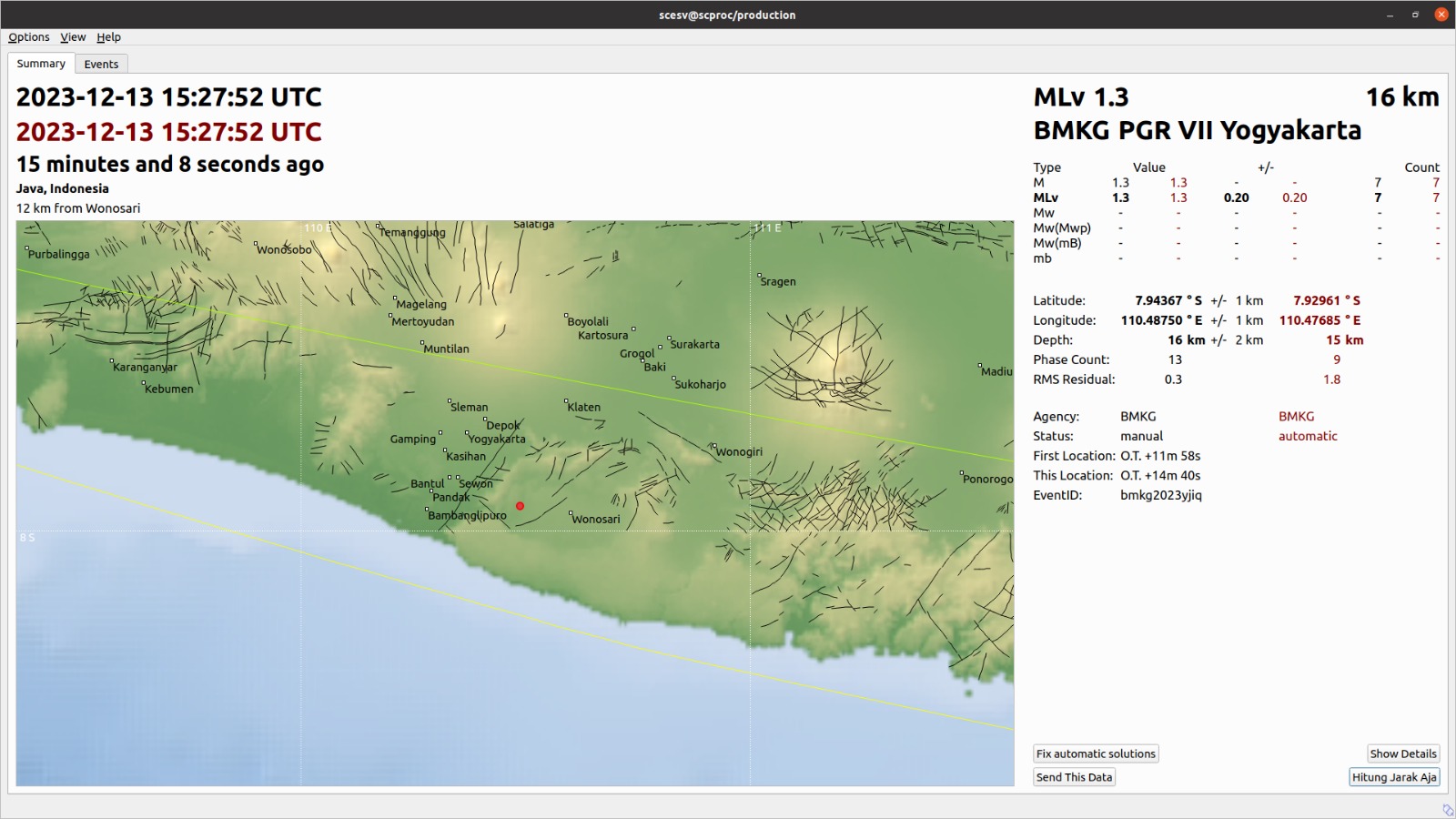This screenshot has width=1456, height=819.
Task: Click the Klaten label on map
Action: (583, 407)
